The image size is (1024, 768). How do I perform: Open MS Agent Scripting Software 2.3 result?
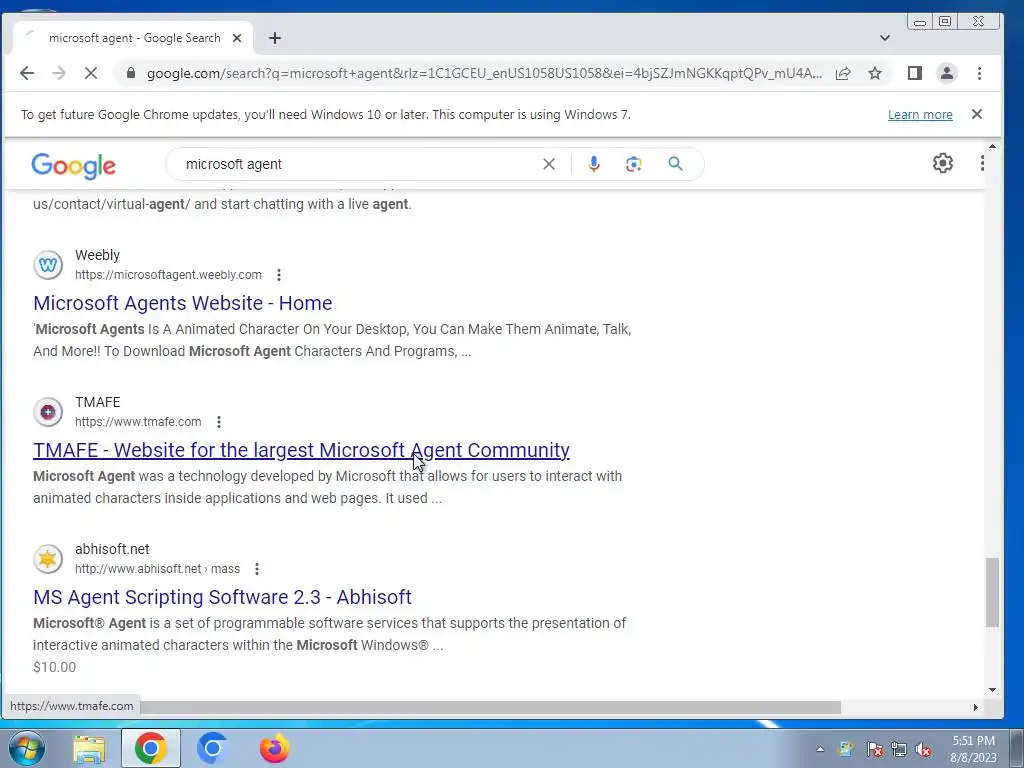click(222, 597)
